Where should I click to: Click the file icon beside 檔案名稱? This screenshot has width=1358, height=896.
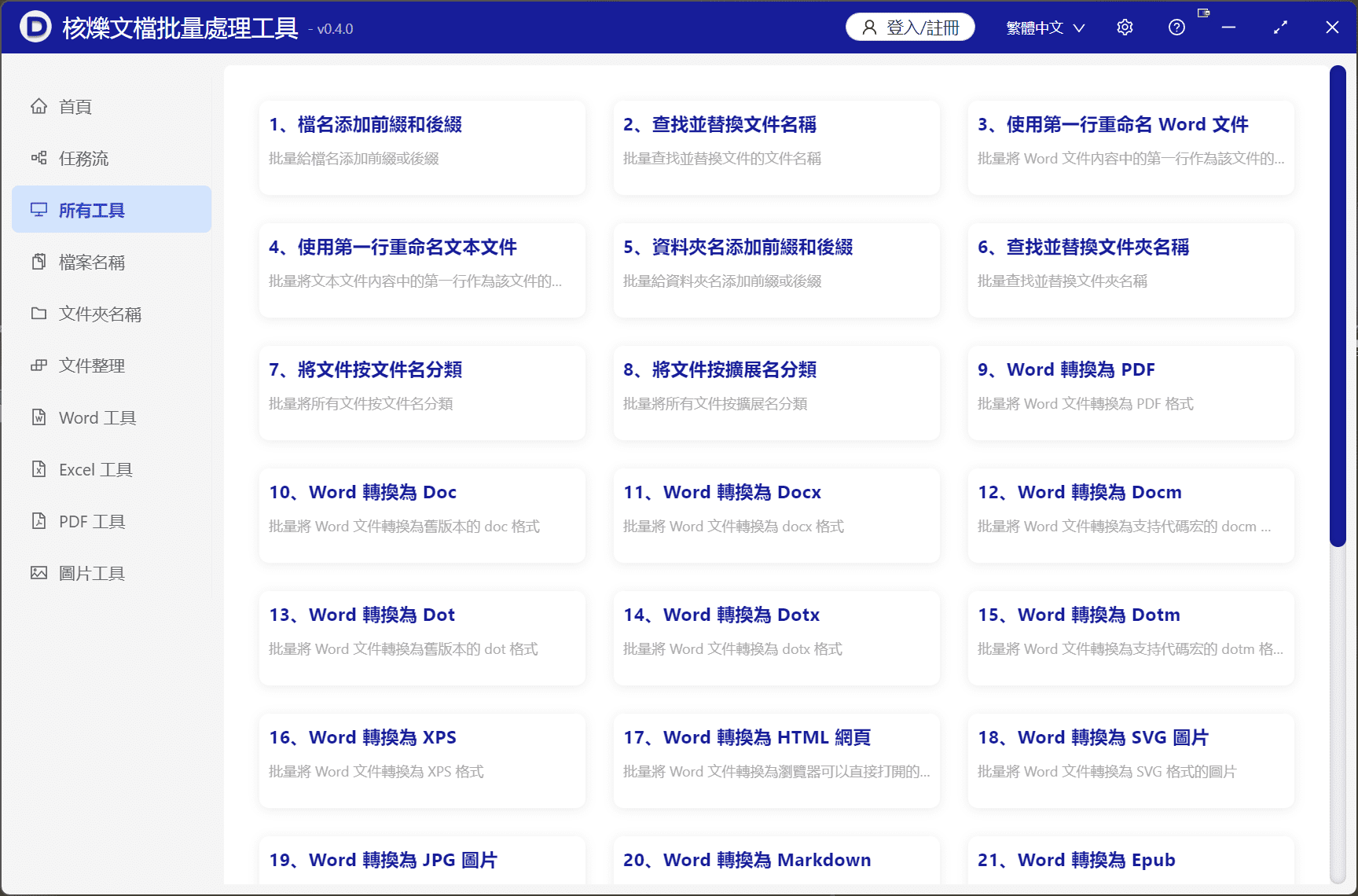pyautogui.click(x=39, y=262)
